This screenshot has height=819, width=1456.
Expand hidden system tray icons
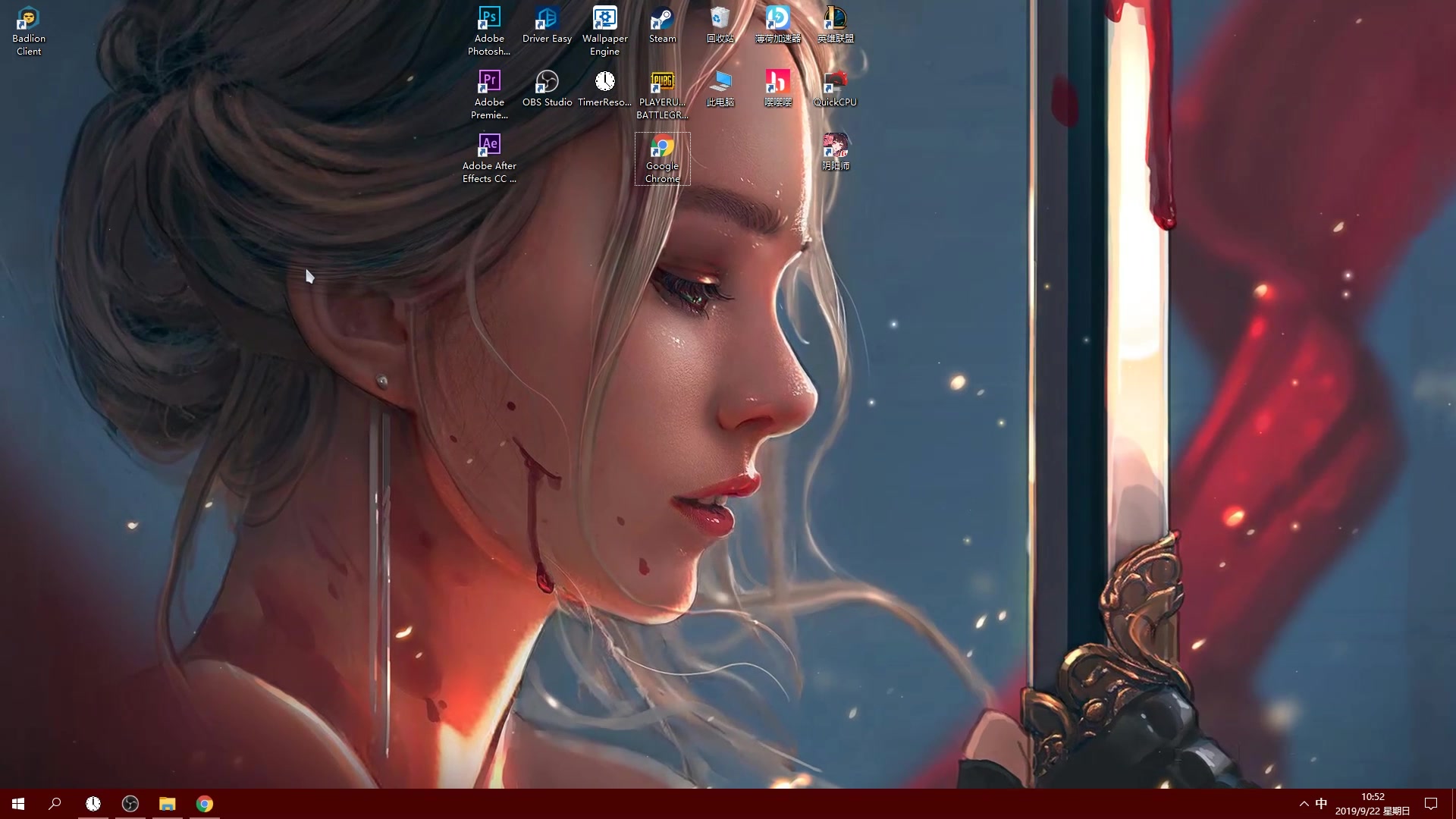pyautogui.click(x=1304, y=804)
